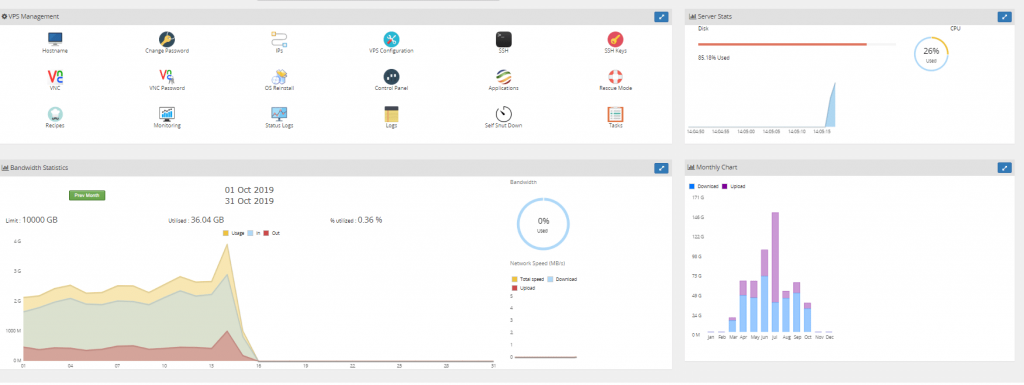Select the July bar in Monthly Chart
This screenshot has height=385, width=1024.
(x=775, y=272)
